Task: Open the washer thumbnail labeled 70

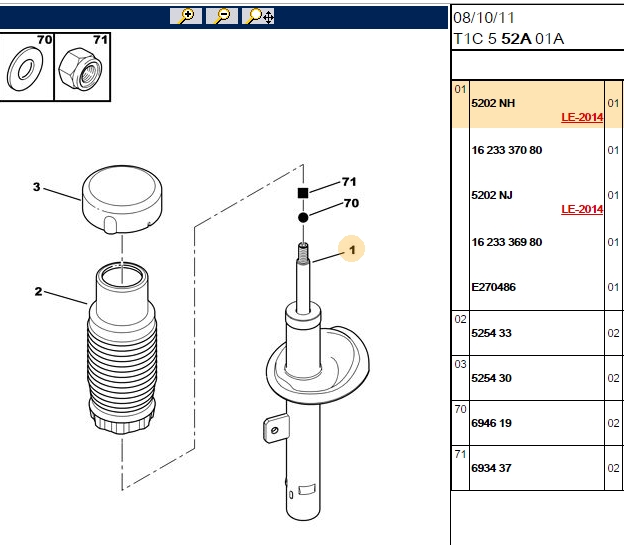Action: tap(26, 67)
